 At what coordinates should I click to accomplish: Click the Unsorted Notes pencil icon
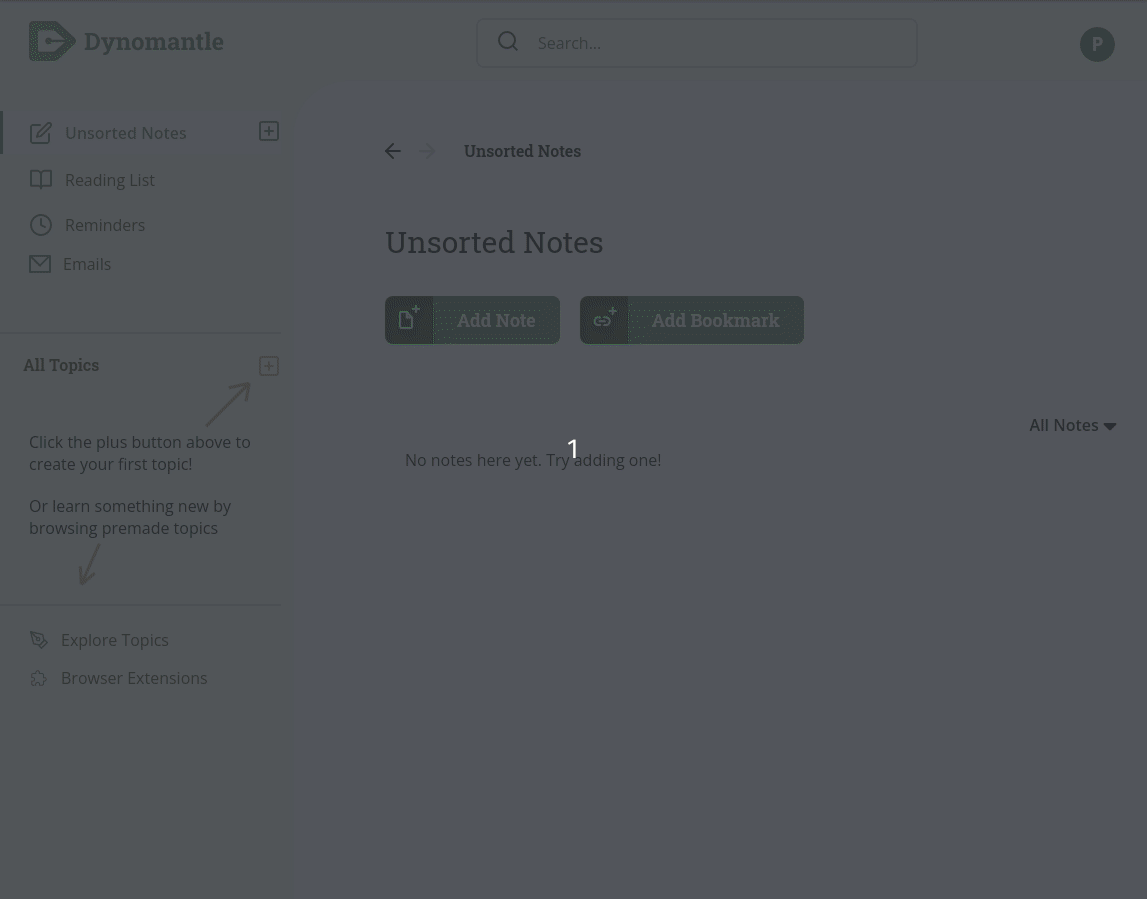pyautogui.click(x=40, y=133)
